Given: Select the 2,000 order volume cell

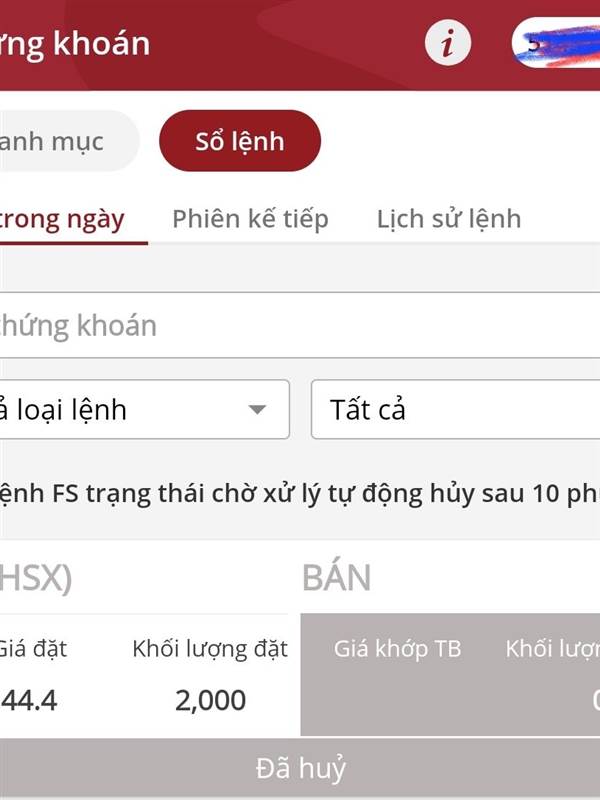Looking at the screenshot, I should [210, 700].
